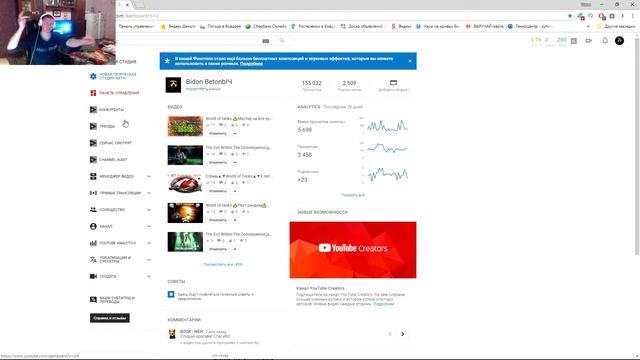Open the Тренды sidebar icon
640x360 pixels.
tap(93, 126)
